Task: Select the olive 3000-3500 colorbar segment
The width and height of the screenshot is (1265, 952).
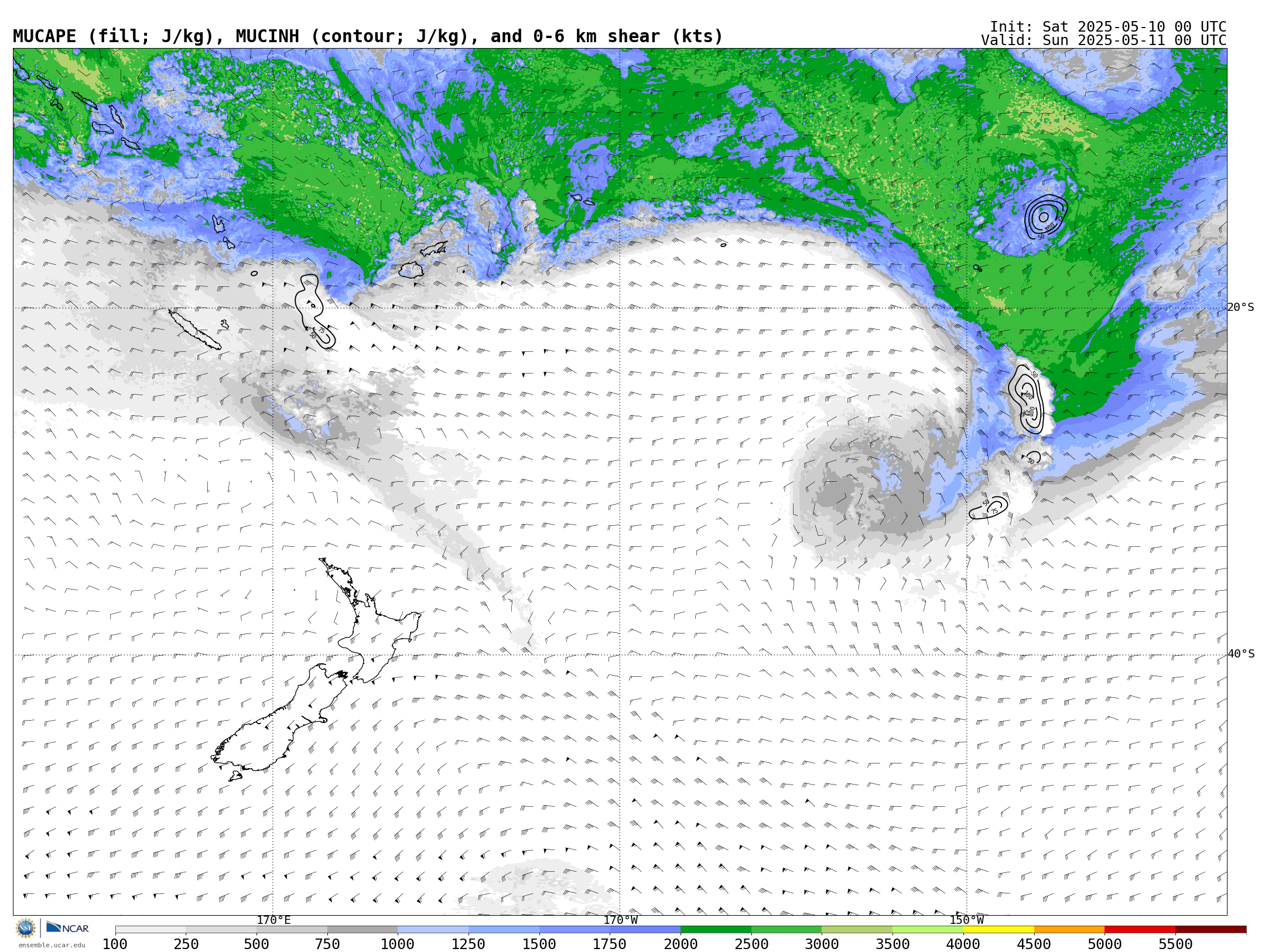Action: click(x=857, y=930)
